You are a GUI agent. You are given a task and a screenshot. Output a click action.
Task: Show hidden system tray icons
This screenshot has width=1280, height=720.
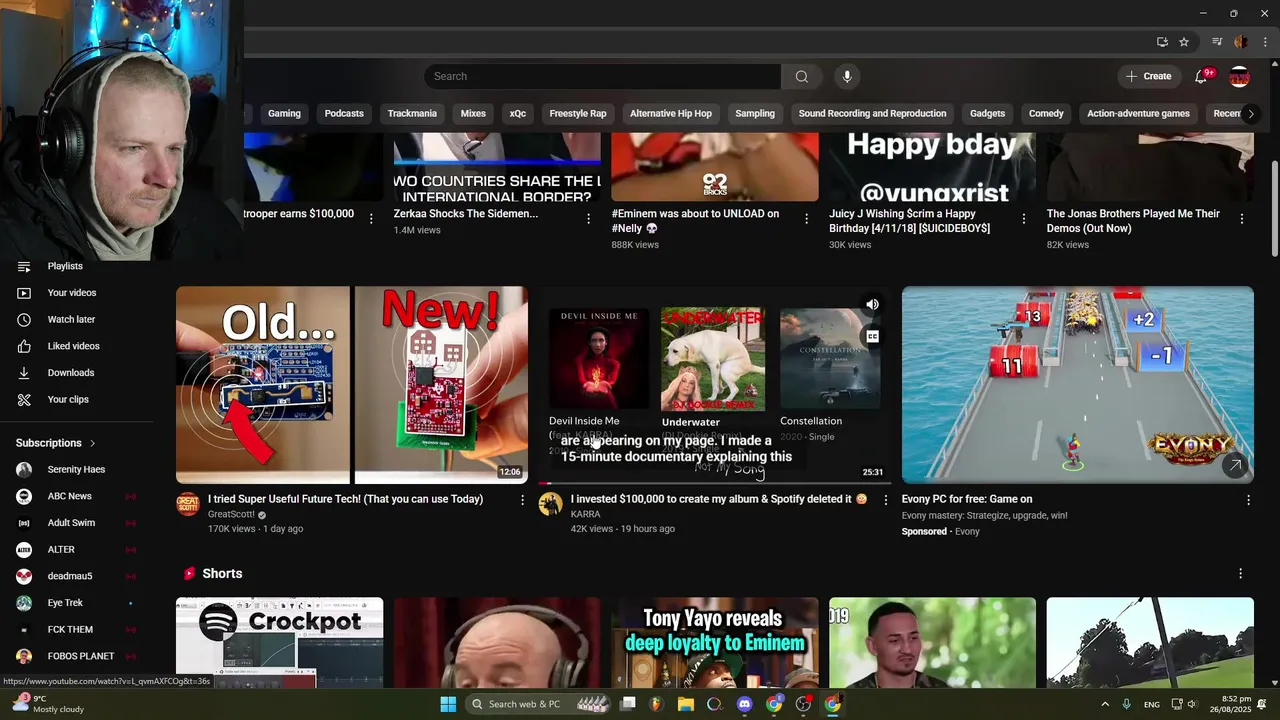point(1105,704)
